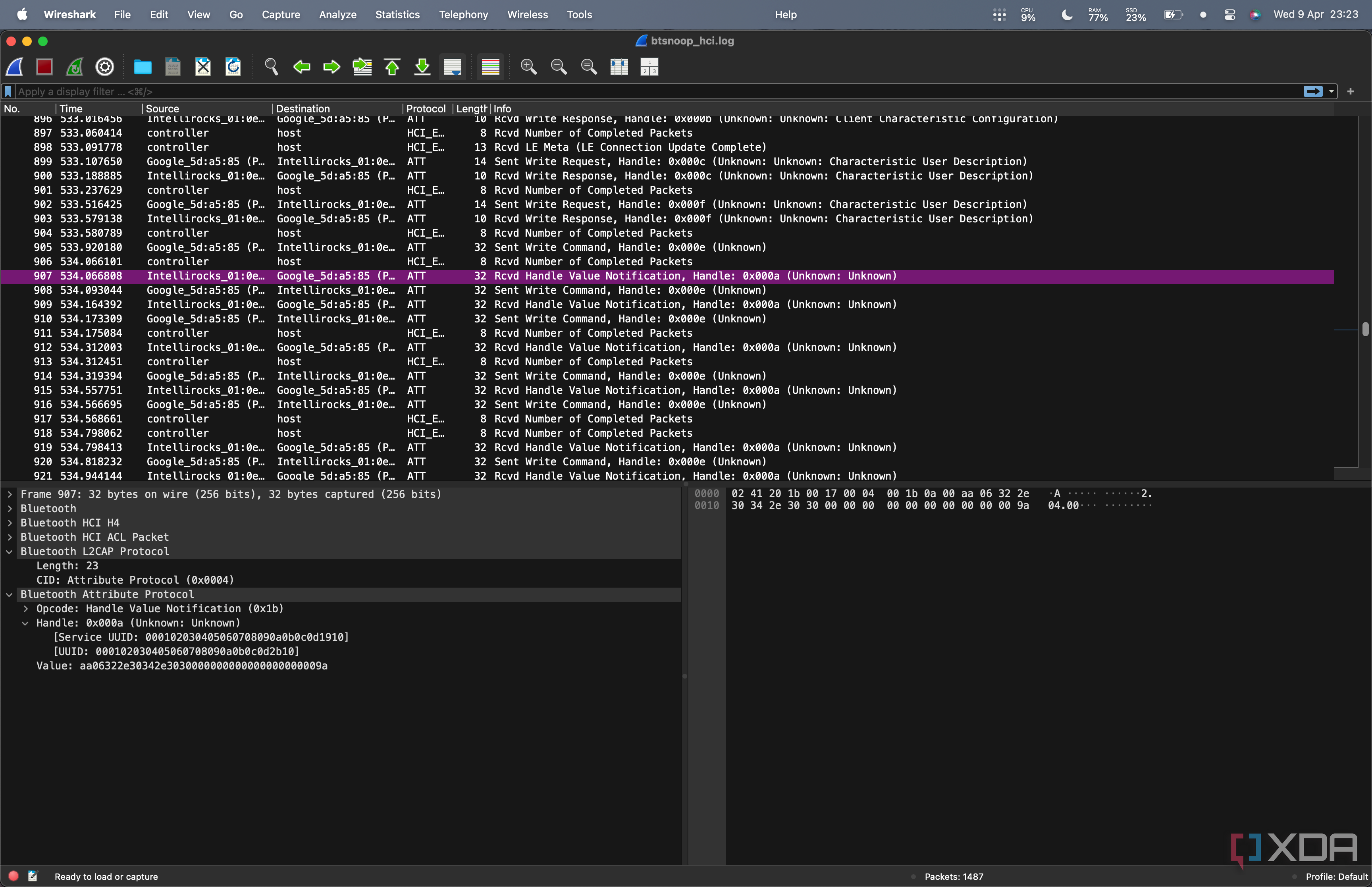Zoom out on packet text
The width and height of the screenshot is (1372, 887).
[559, 67]
